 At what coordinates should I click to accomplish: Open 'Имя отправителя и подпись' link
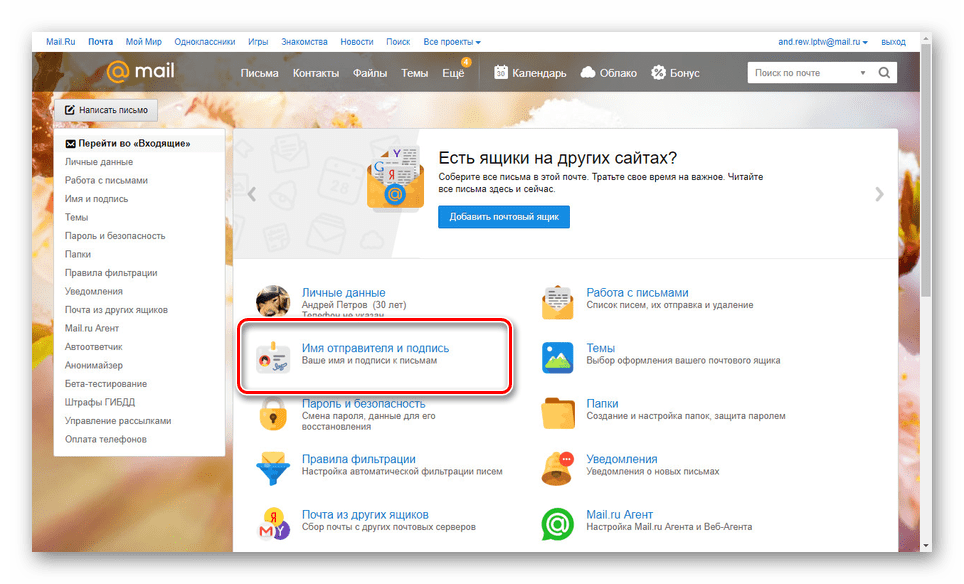coord(375,348)
